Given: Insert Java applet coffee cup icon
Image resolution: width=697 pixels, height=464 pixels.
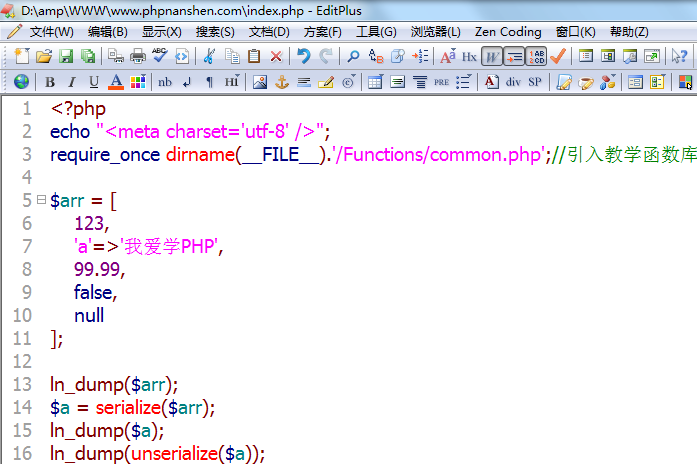Looking at the screenshot, I should coord(586,82).
